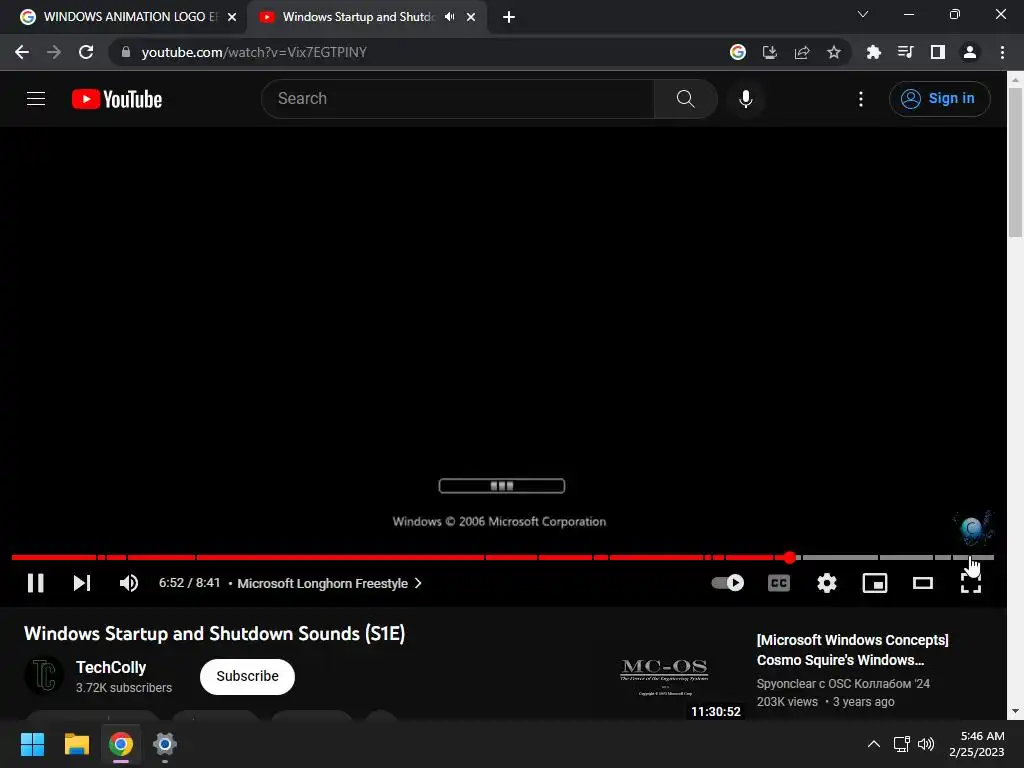Toggle closed captions CC button
1024x768 pixels.
click(x=778, y=583)
